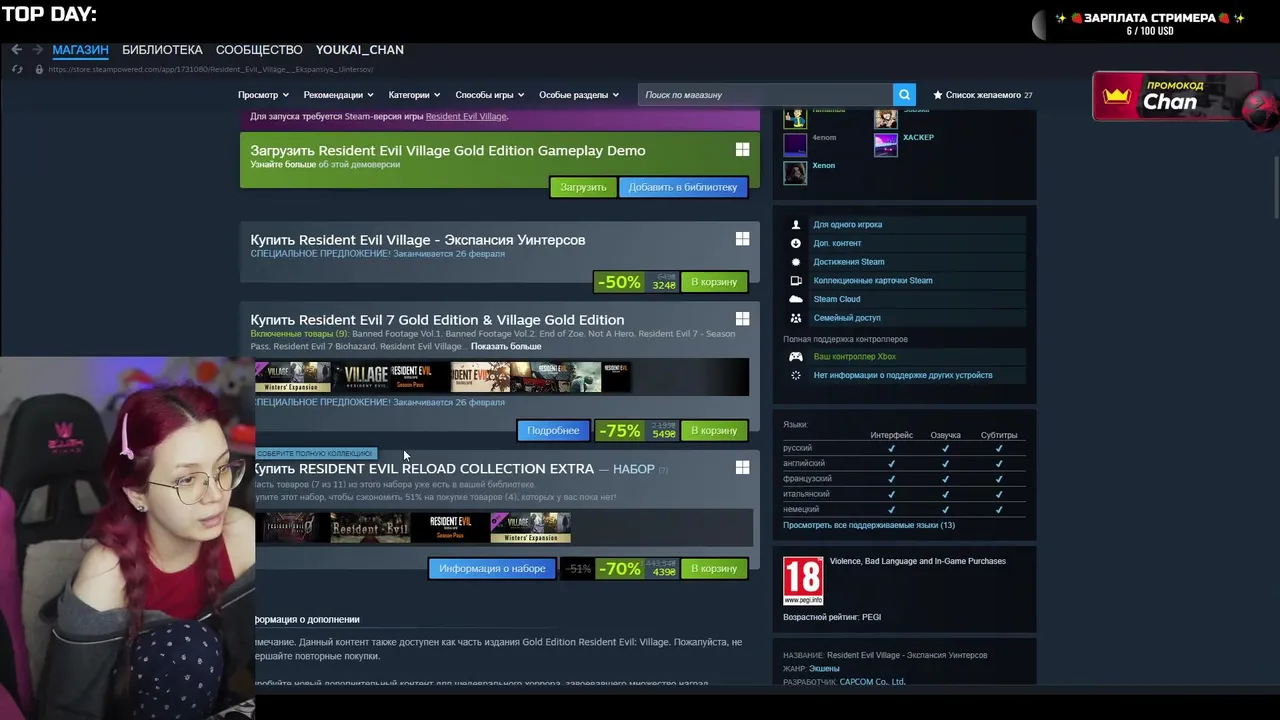Open the Просмотр dropdown menu

click(x=263, y=95)
